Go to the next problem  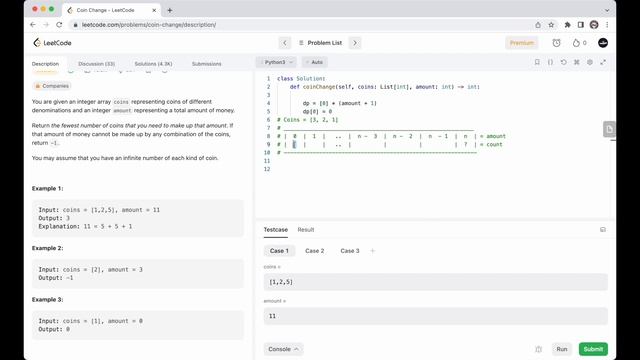tap(355, 43)
